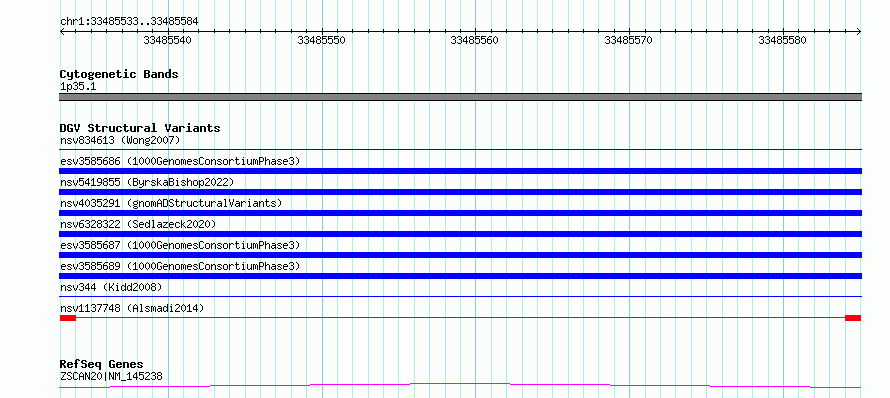Click the blue bar under nsv6328322
Viewport: 890px width, 398px height.
point(460,234)
